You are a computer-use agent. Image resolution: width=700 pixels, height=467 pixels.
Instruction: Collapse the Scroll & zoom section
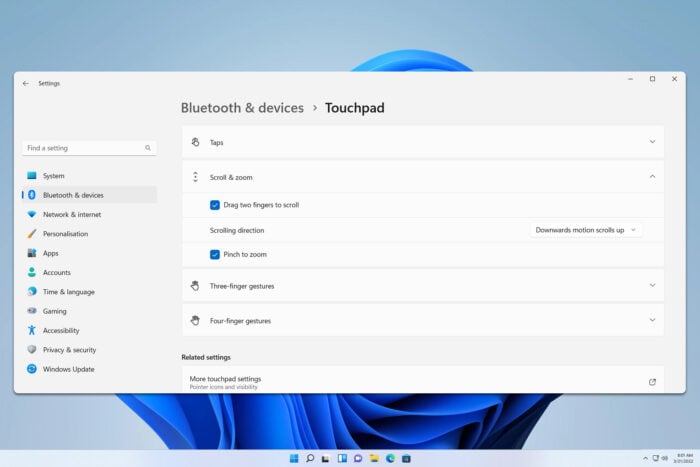click(652, 177)
